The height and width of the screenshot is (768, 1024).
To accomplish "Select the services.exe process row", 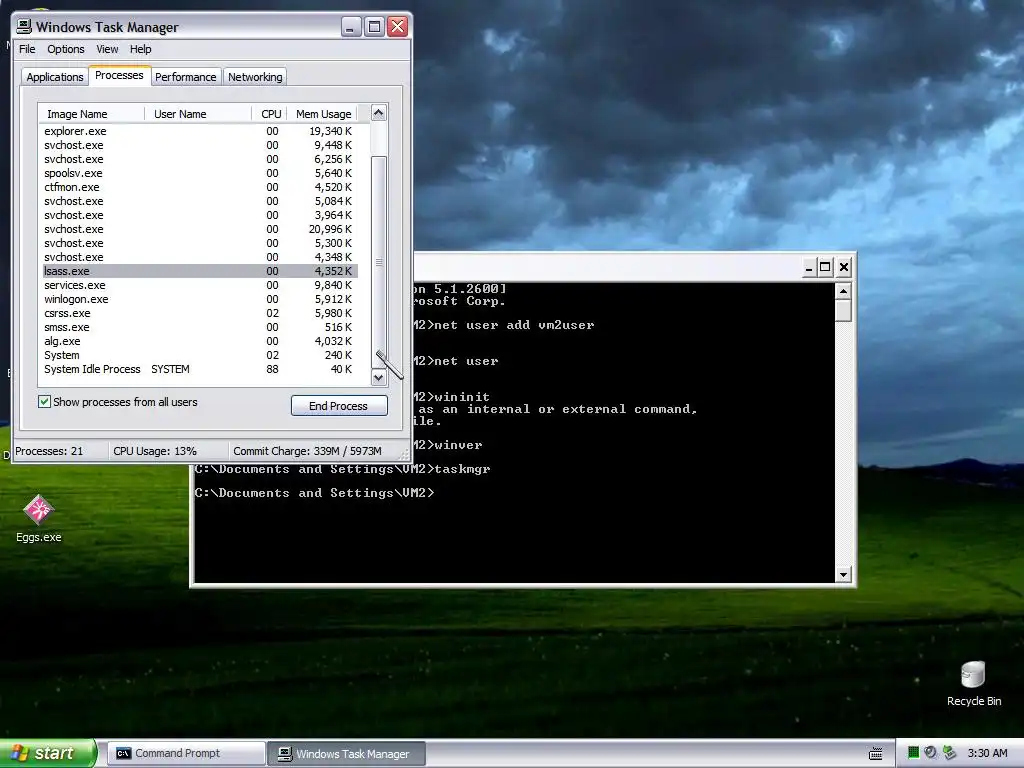I will click(200, 285).
